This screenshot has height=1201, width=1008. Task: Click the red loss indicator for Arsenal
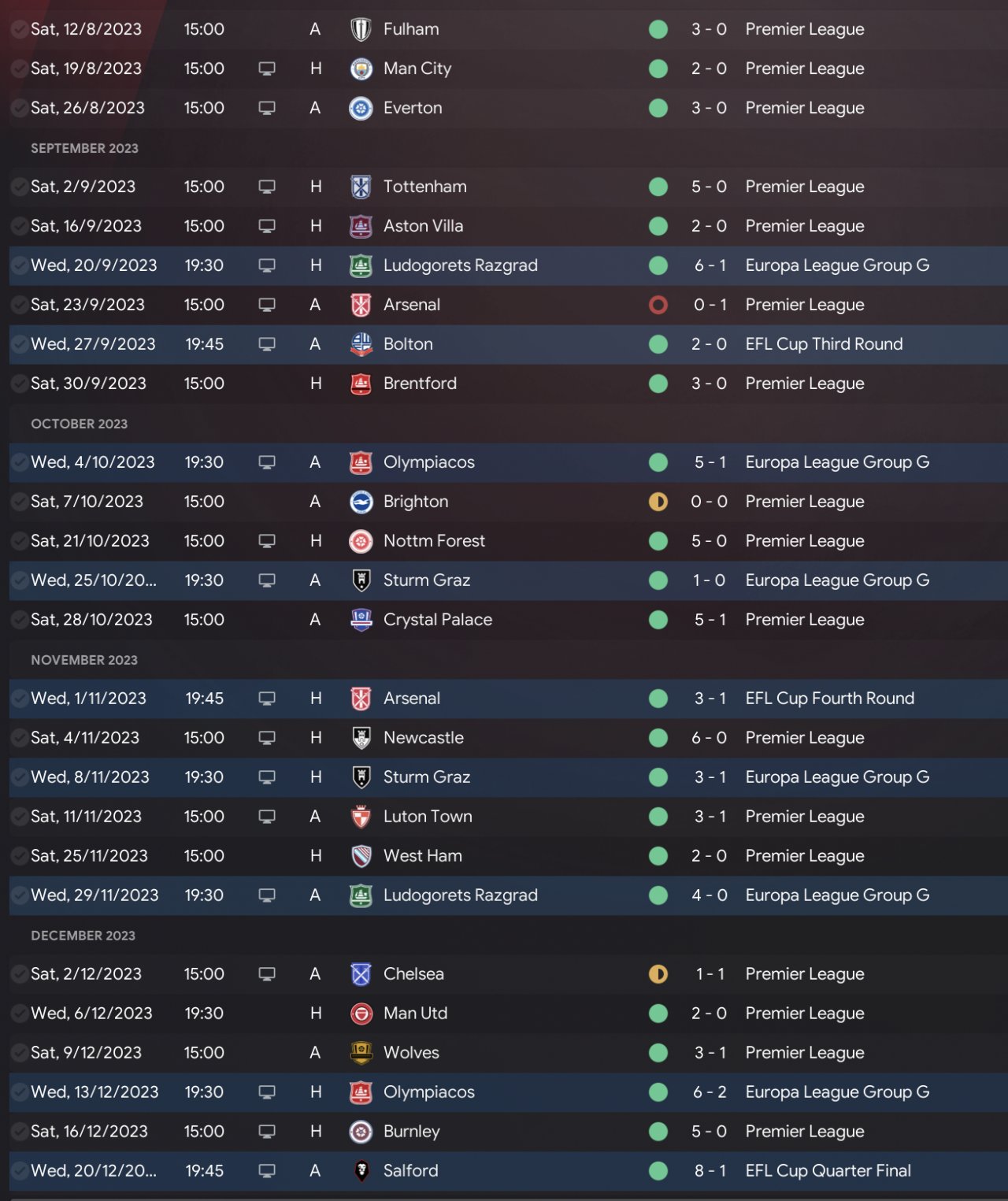658,306
